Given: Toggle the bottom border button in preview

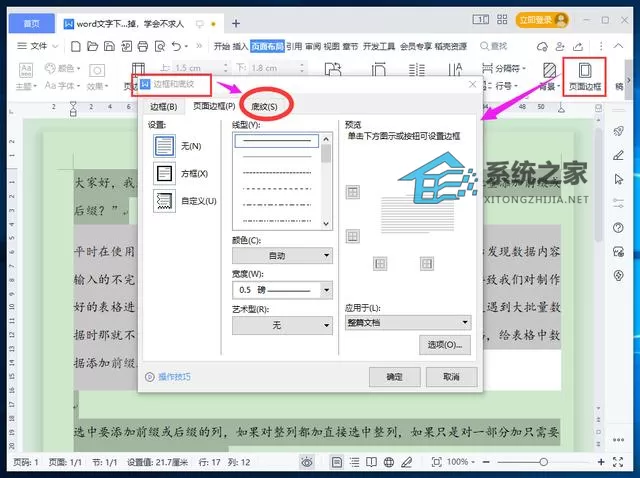Looking at the screenshot, I should pyautogui.click(x=353, y=236).
